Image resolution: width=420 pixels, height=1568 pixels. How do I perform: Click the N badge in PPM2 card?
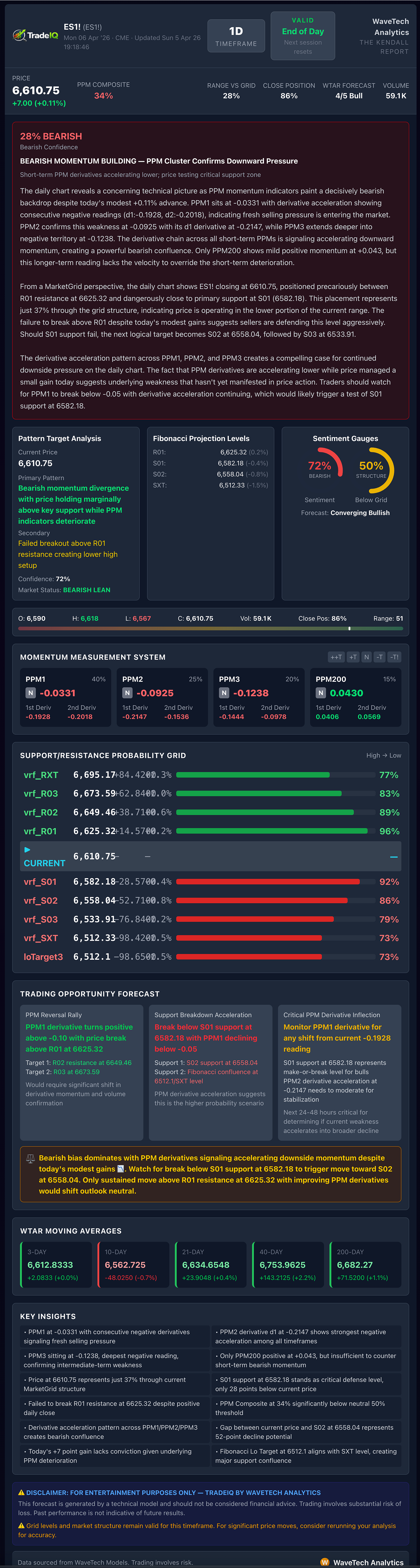coord(127,693)
